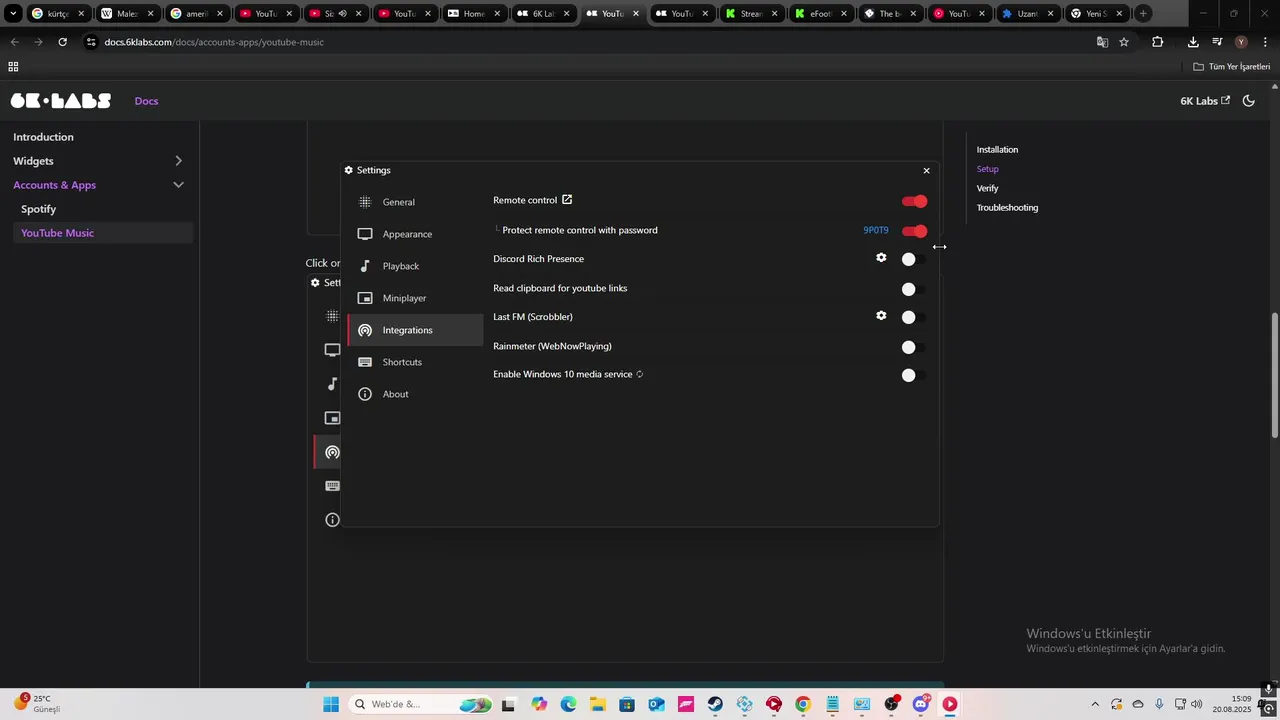This screenshot has height=720, width=1280.
Task: Open the tab search dropdown arrow
Action: tap(13, 14)
